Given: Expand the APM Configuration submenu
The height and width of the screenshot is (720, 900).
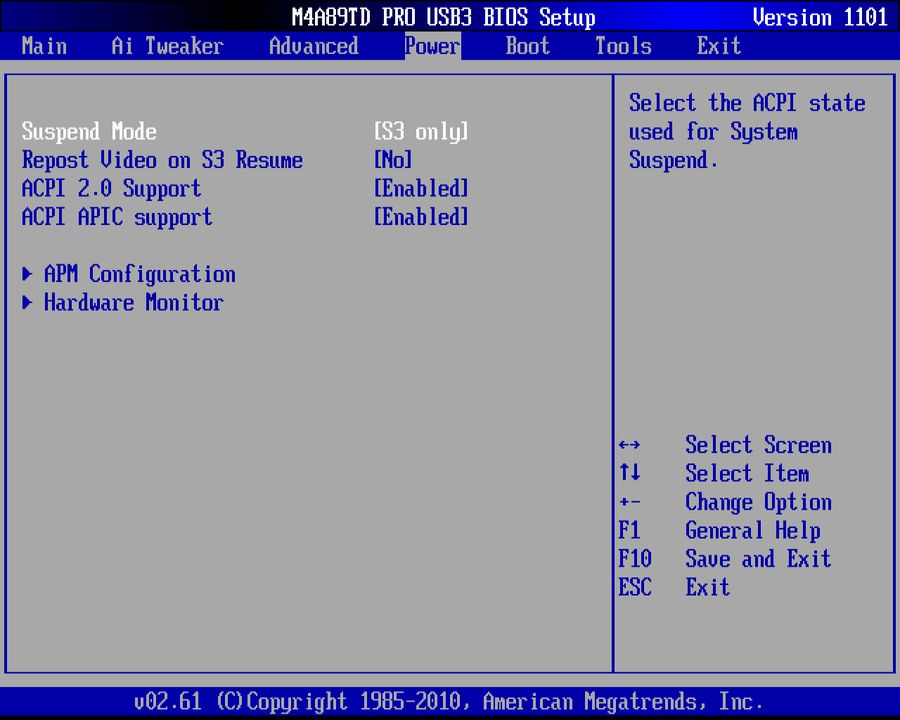Looking at the screenshot, I should click(139, 274).
